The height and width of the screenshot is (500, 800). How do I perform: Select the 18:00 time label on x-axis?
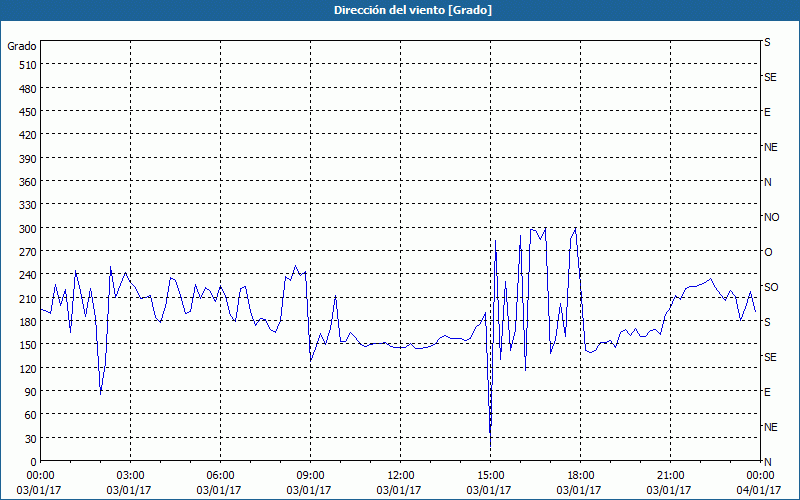tap(580, 476)
